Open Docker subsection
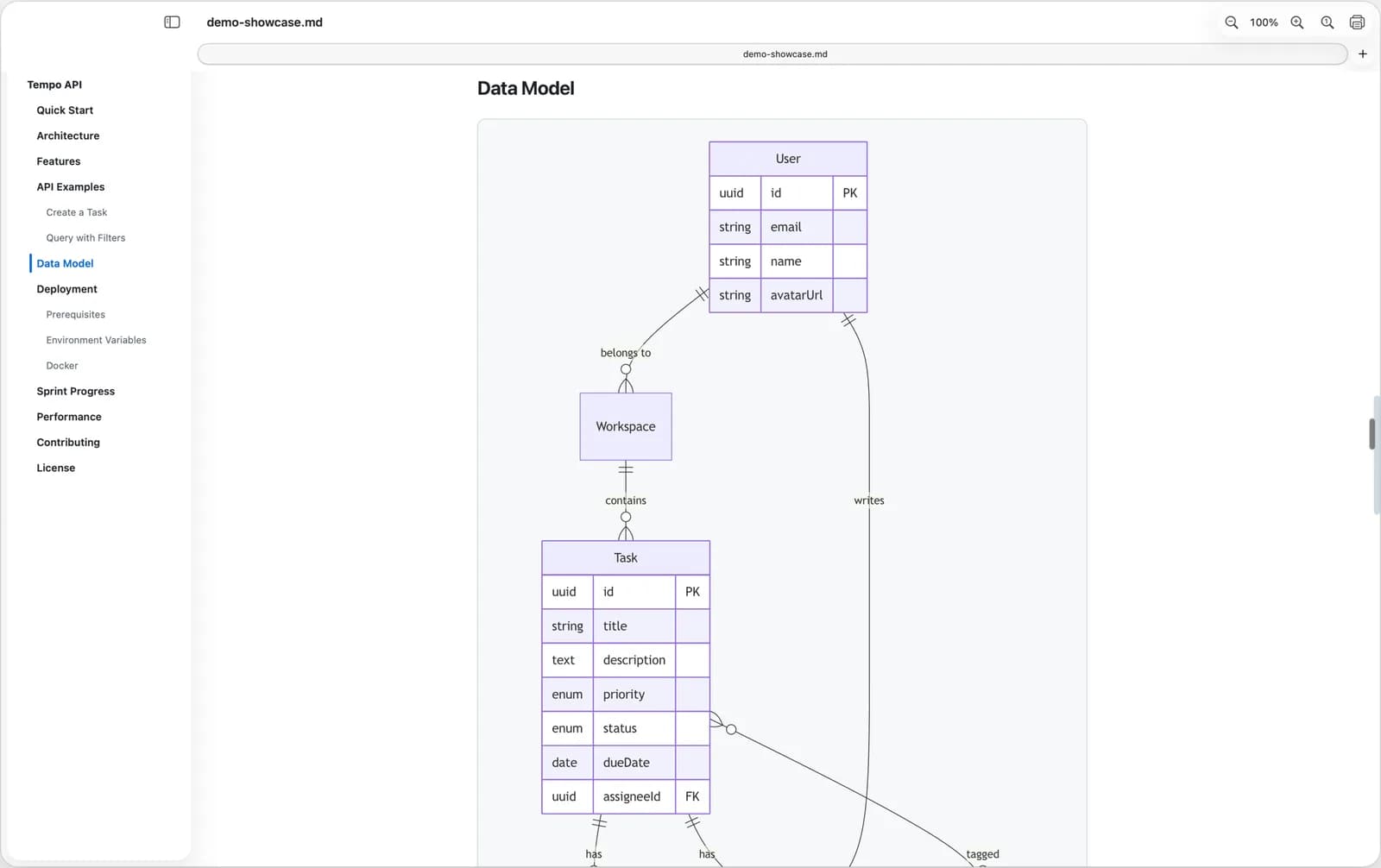1381x868 pixels. pos(62,366)
